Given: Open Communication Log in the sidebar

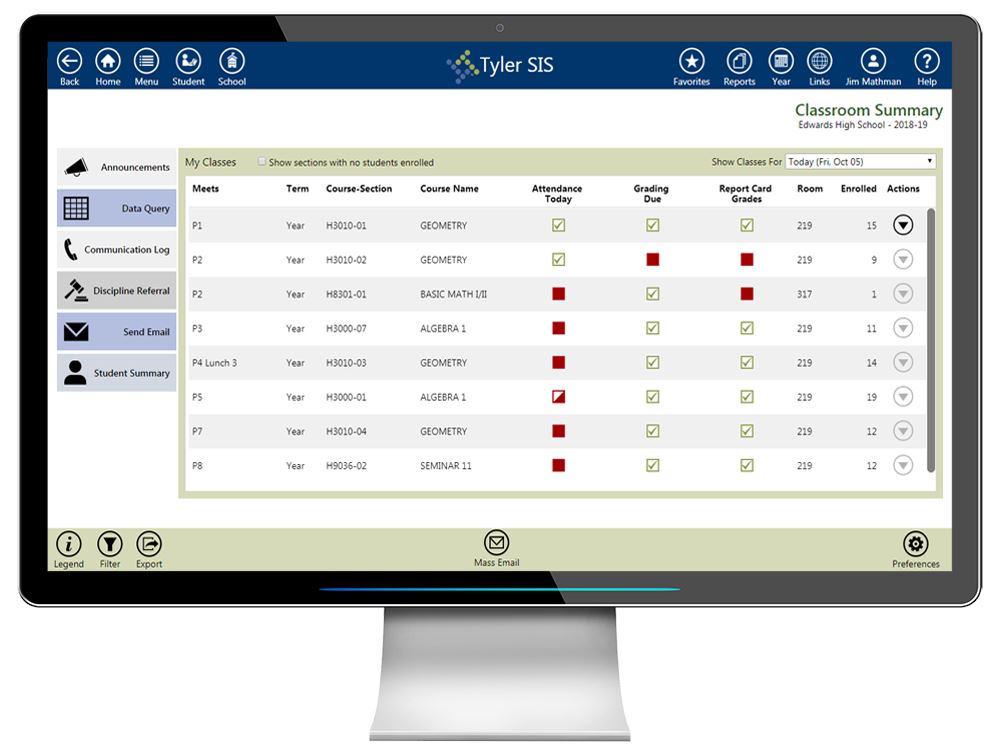Looking at the screenshot, I should (x=117, y=249).
